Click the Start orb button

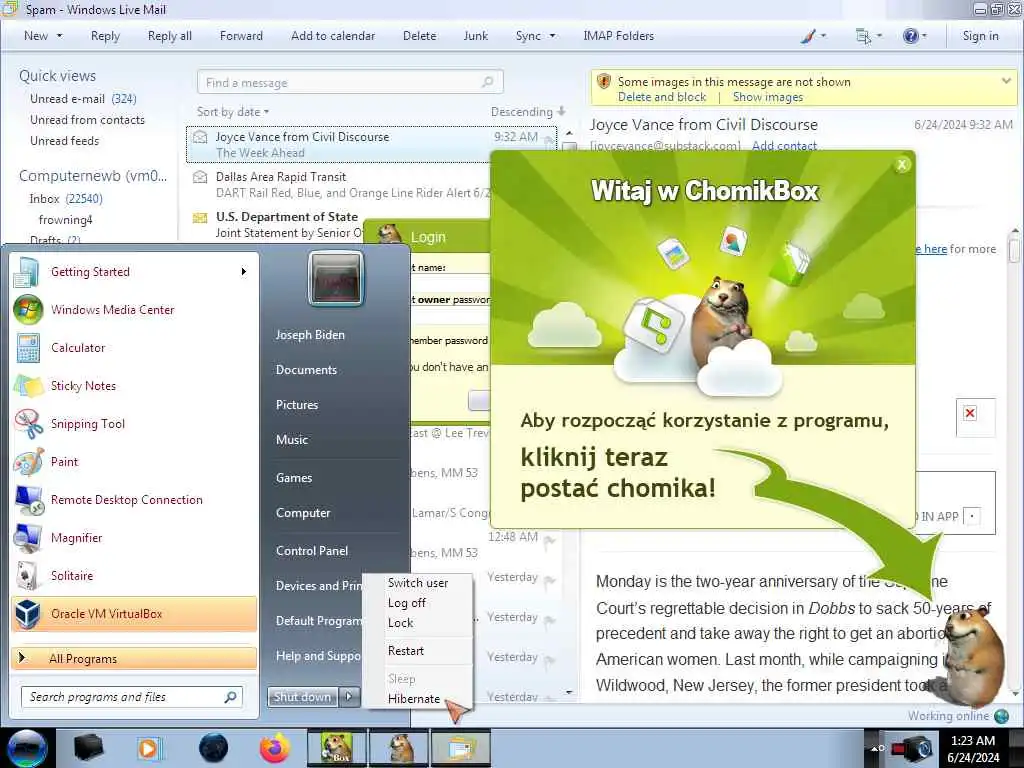pos(27,748)
